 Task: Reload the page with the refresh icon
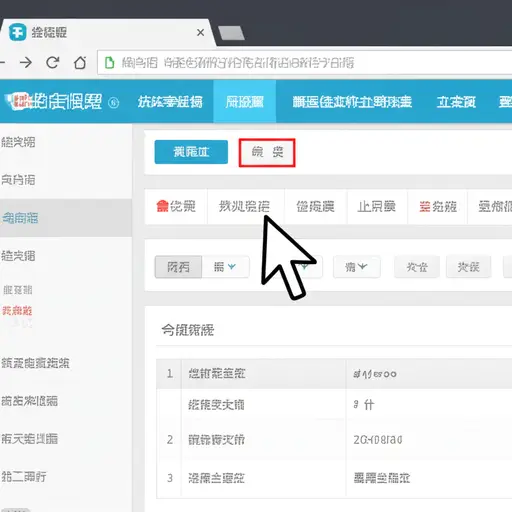[53, 62]
